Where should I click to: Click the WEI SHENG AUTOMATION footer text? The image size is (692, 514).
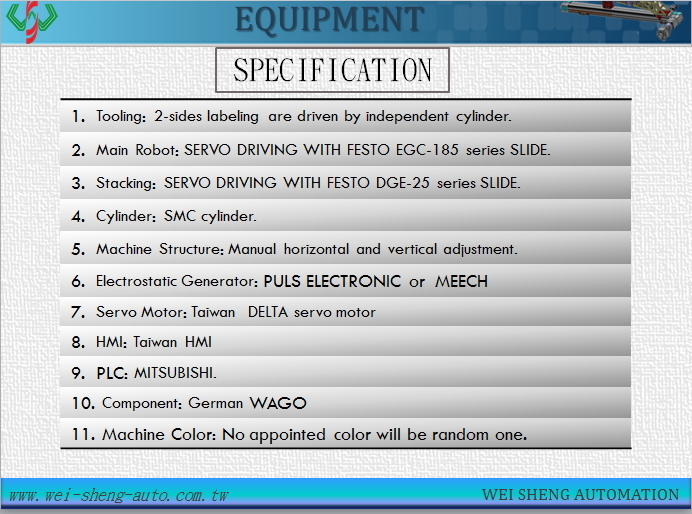click(580, 494)
